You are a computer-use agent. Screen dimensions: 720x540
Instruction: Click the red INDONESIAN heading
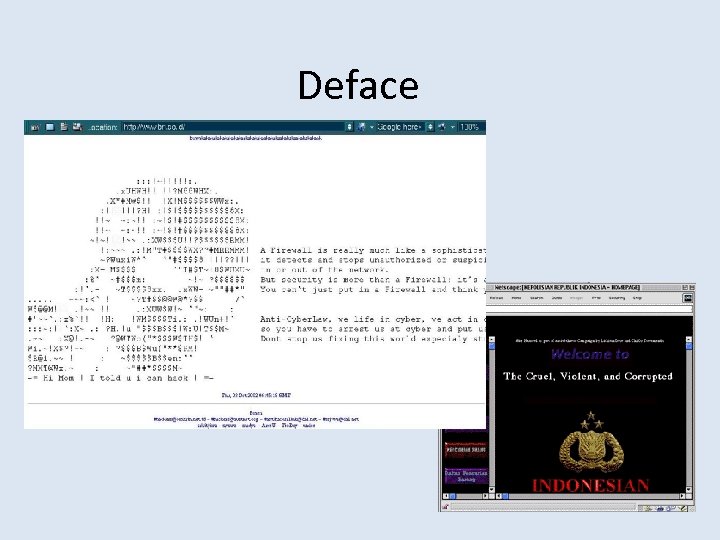pos(591,485)
